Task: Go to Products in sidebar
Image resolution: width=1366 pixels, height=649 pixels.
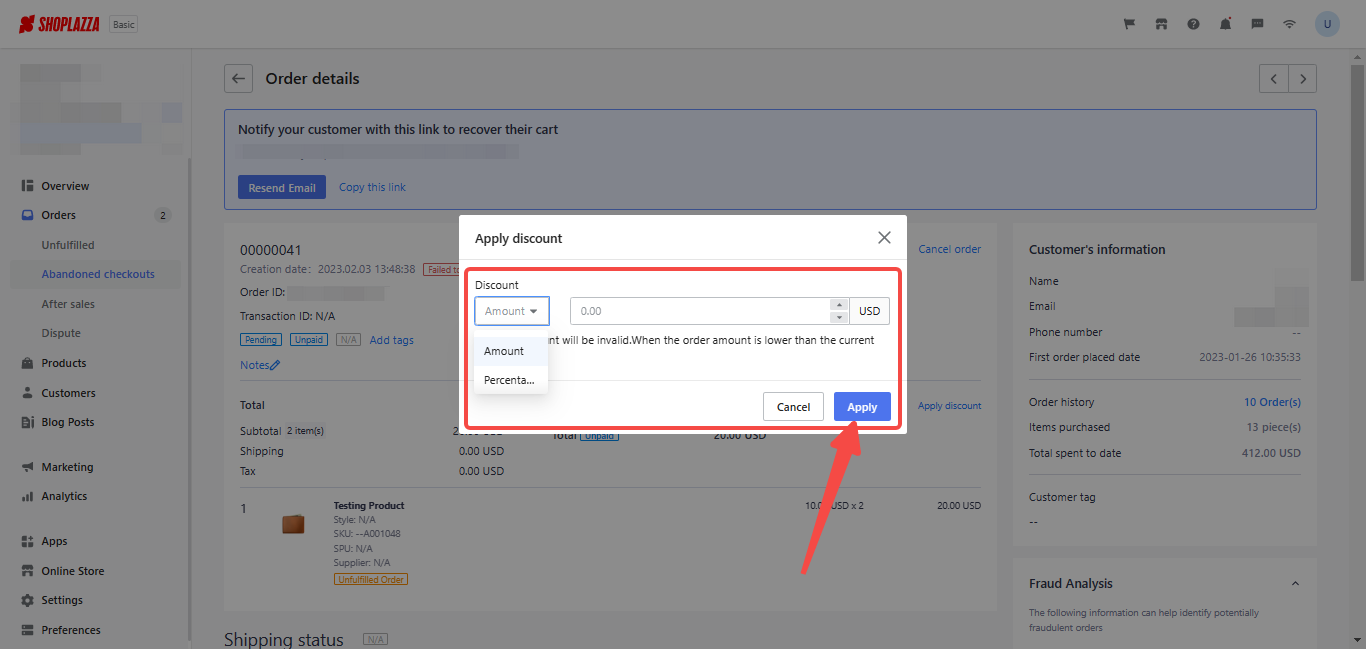Action: [64, 363]
